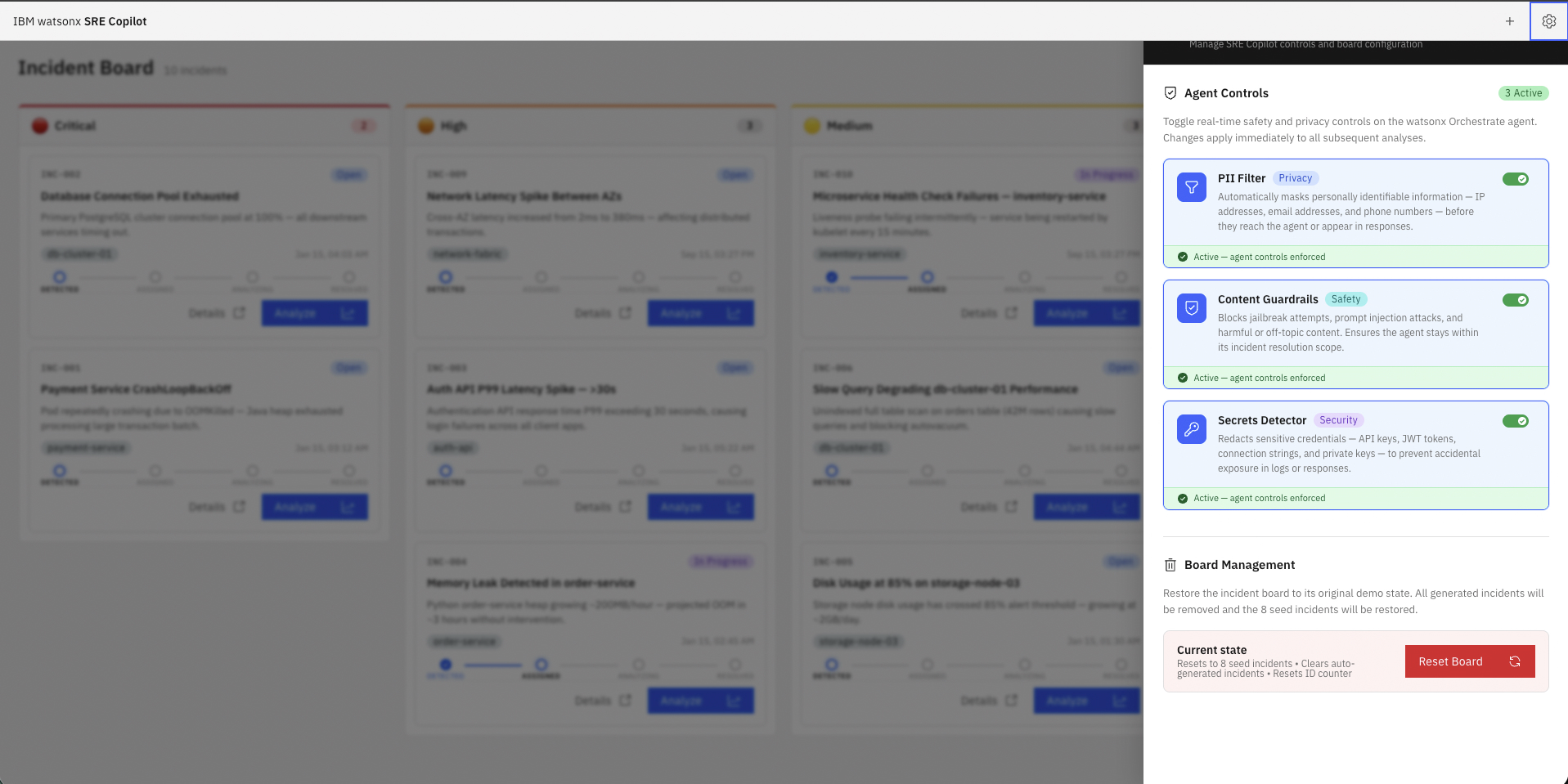The image size is (1568, 784).
Task: Toggle off the PII Filter switch
Action: (1516, 179)
